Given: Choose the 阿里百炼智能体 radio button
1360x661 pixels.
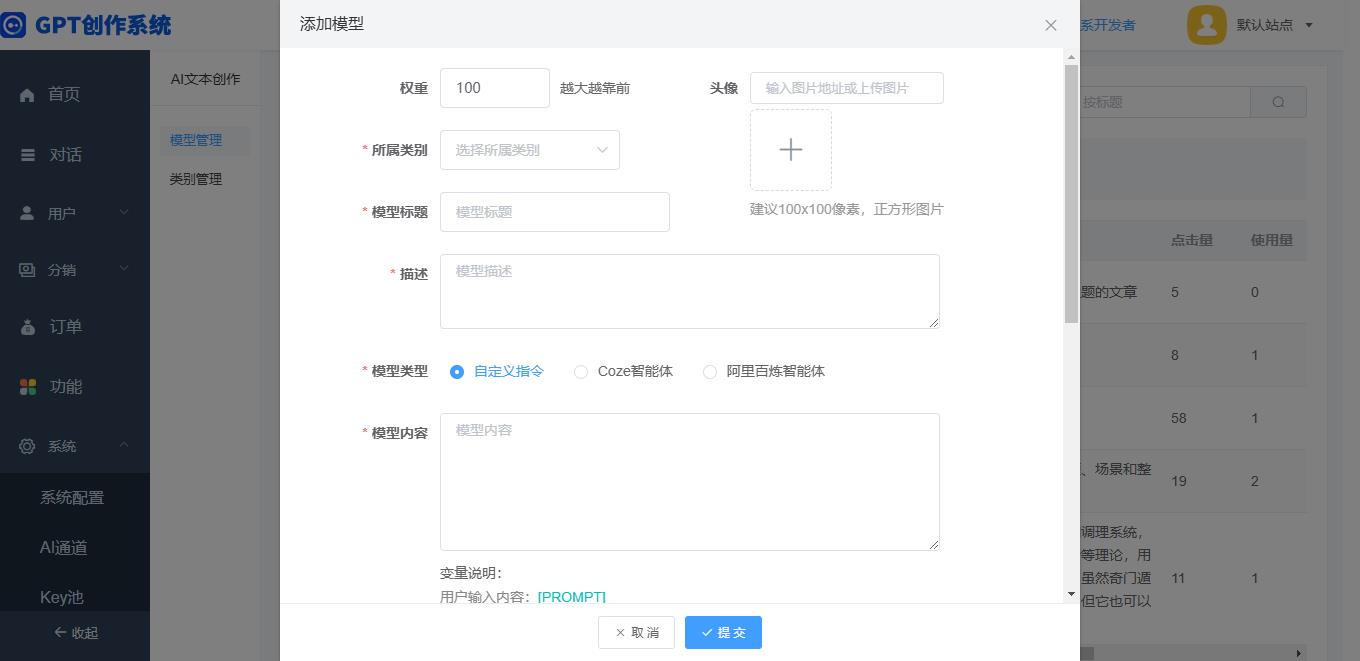Looking at the screenshot, I should point(710,372).
